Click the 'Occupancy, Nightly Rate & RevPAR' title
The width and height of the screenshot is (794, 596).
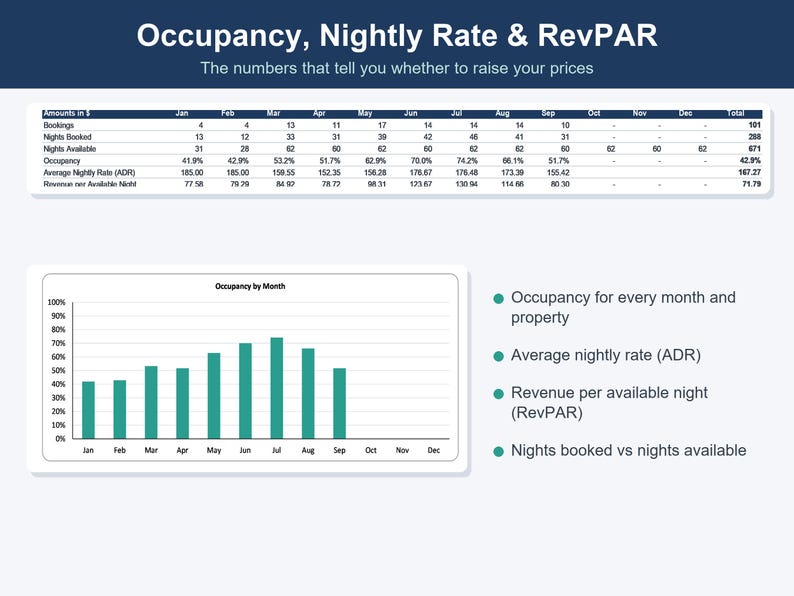pyautogui.click(x=397, y=35)
